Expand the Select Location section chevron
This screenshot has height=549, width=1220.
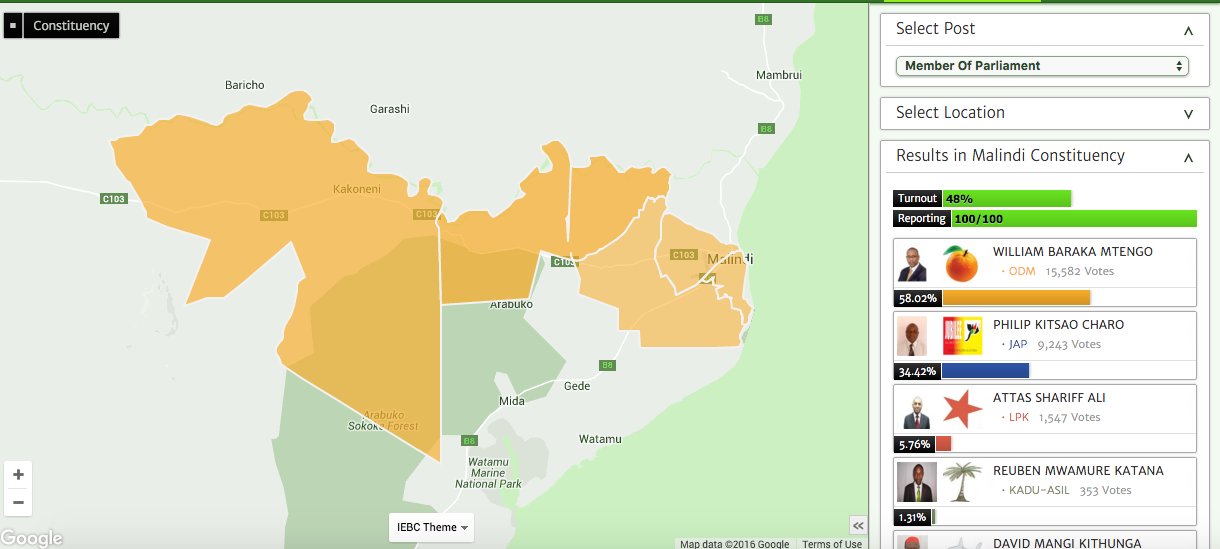tap(1188, 114)
